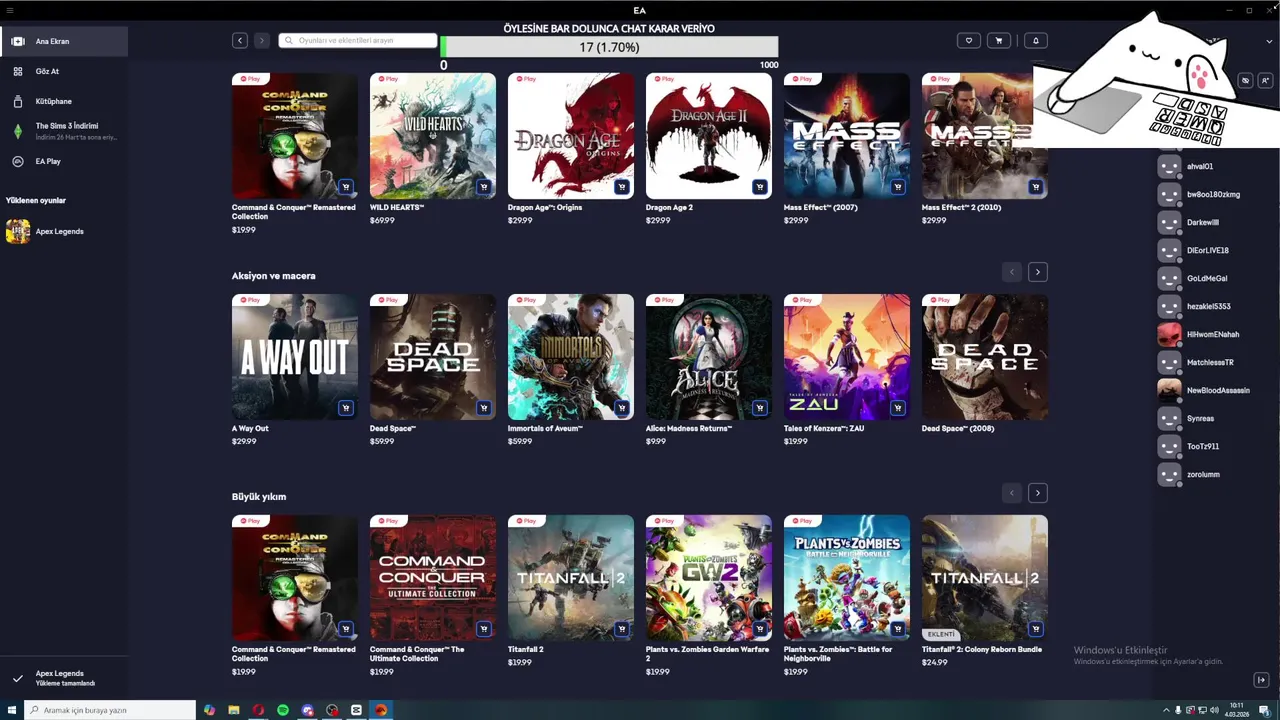
Task: Open Göz At in the sidebar
Action: (64, 71)
